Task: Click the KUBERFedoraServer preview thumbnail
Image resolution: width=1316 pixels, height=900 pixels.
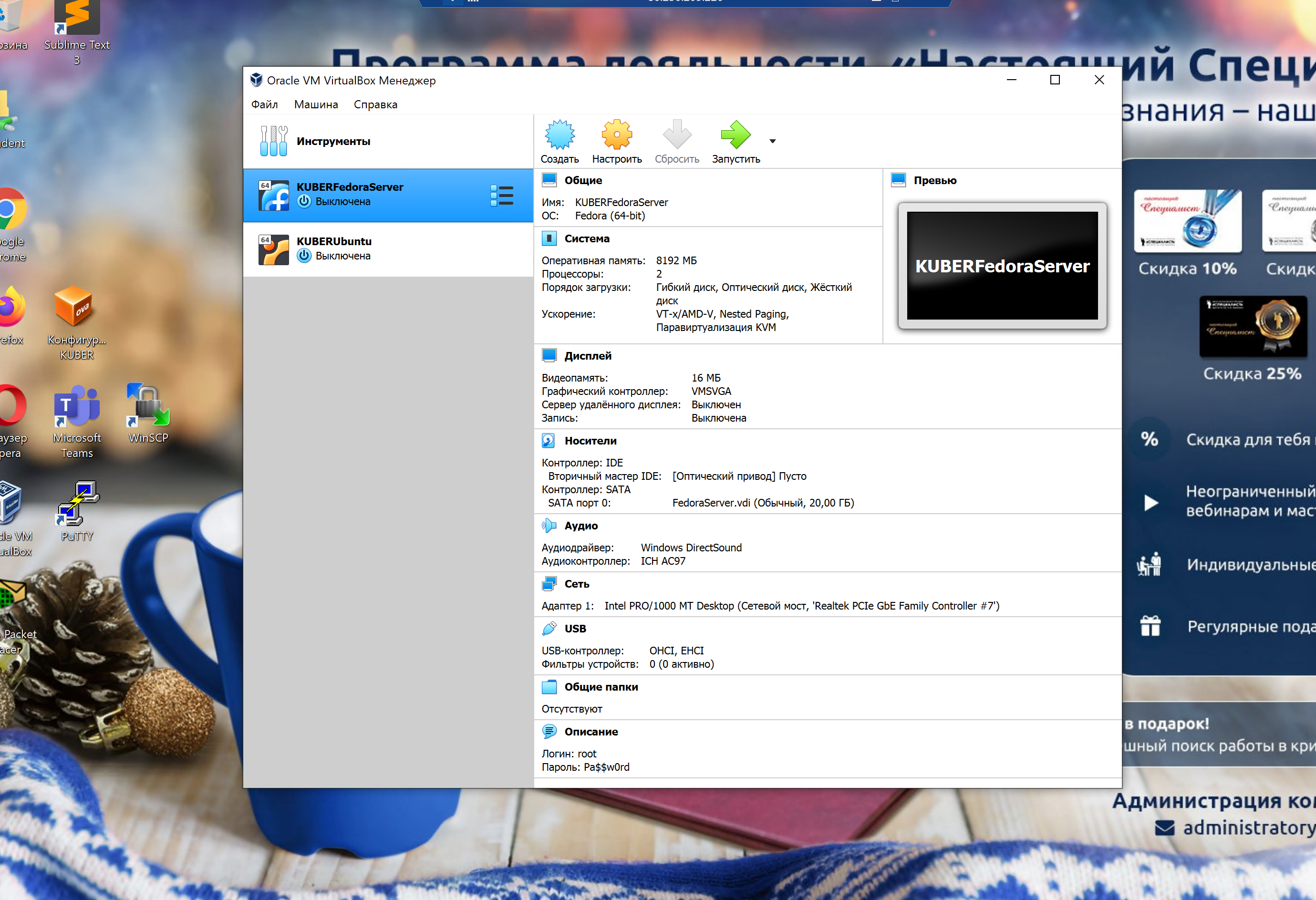Action: tap(1002, 266)
